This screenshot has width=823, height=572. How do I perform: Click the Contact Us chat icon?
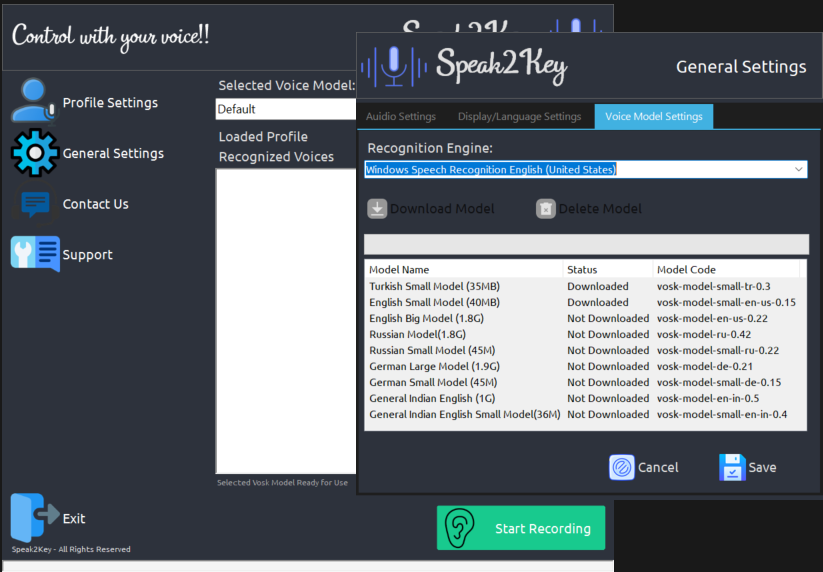(x=35, y=204)
